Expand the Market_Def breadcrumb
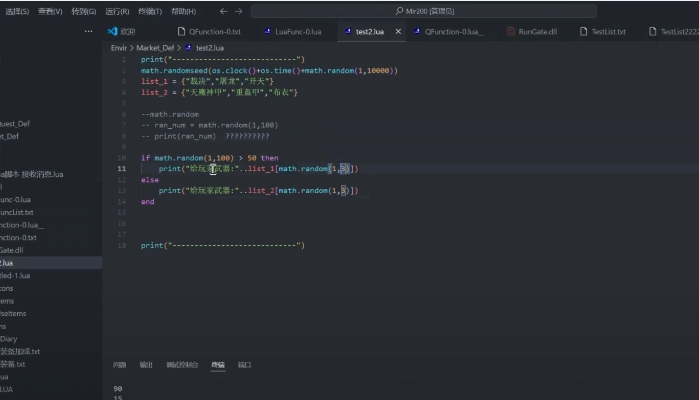Image resolution: width=699 pixels, height=400 pixels. pos(155,47)
